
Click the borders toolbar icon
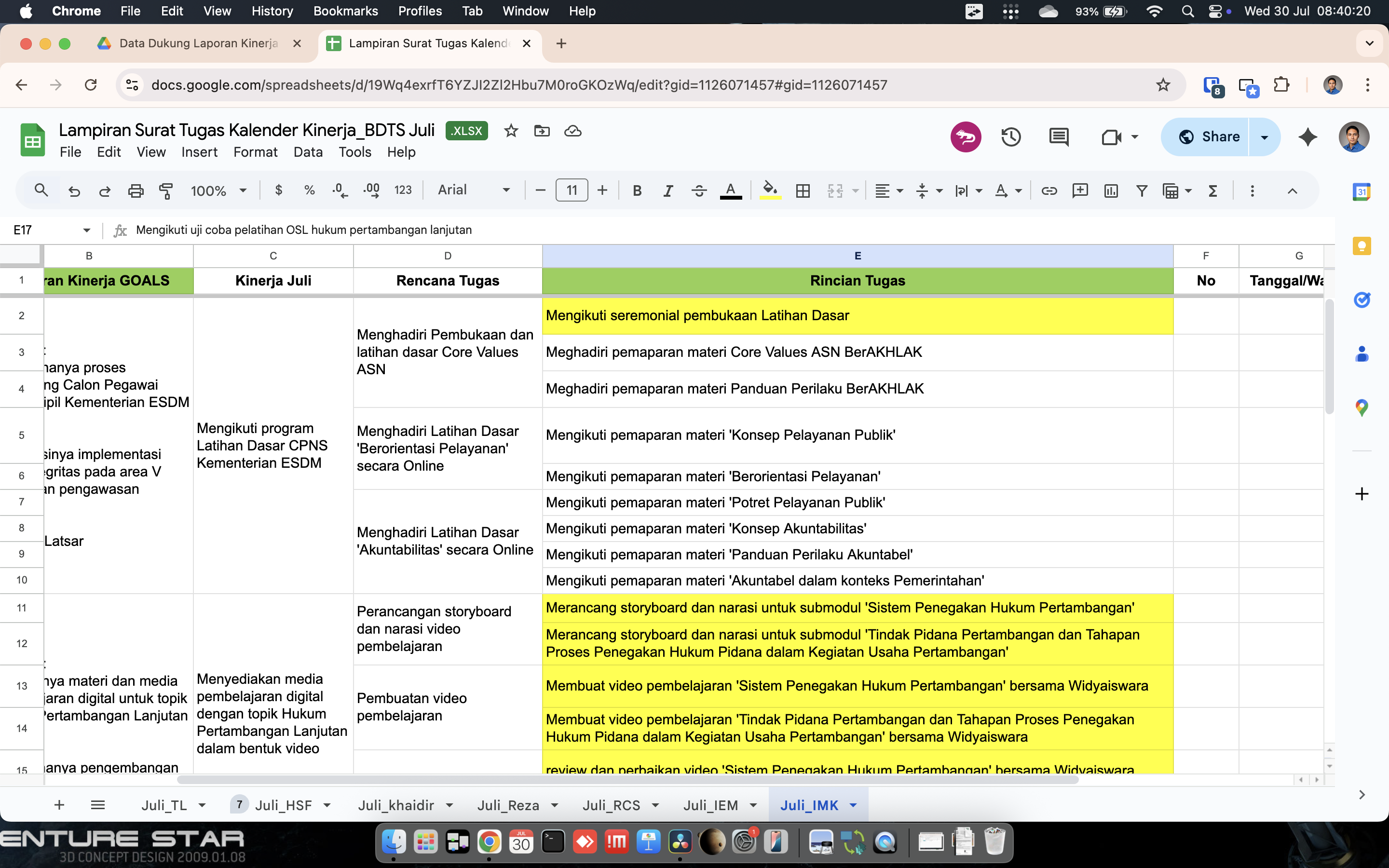[x=803, y=190]
